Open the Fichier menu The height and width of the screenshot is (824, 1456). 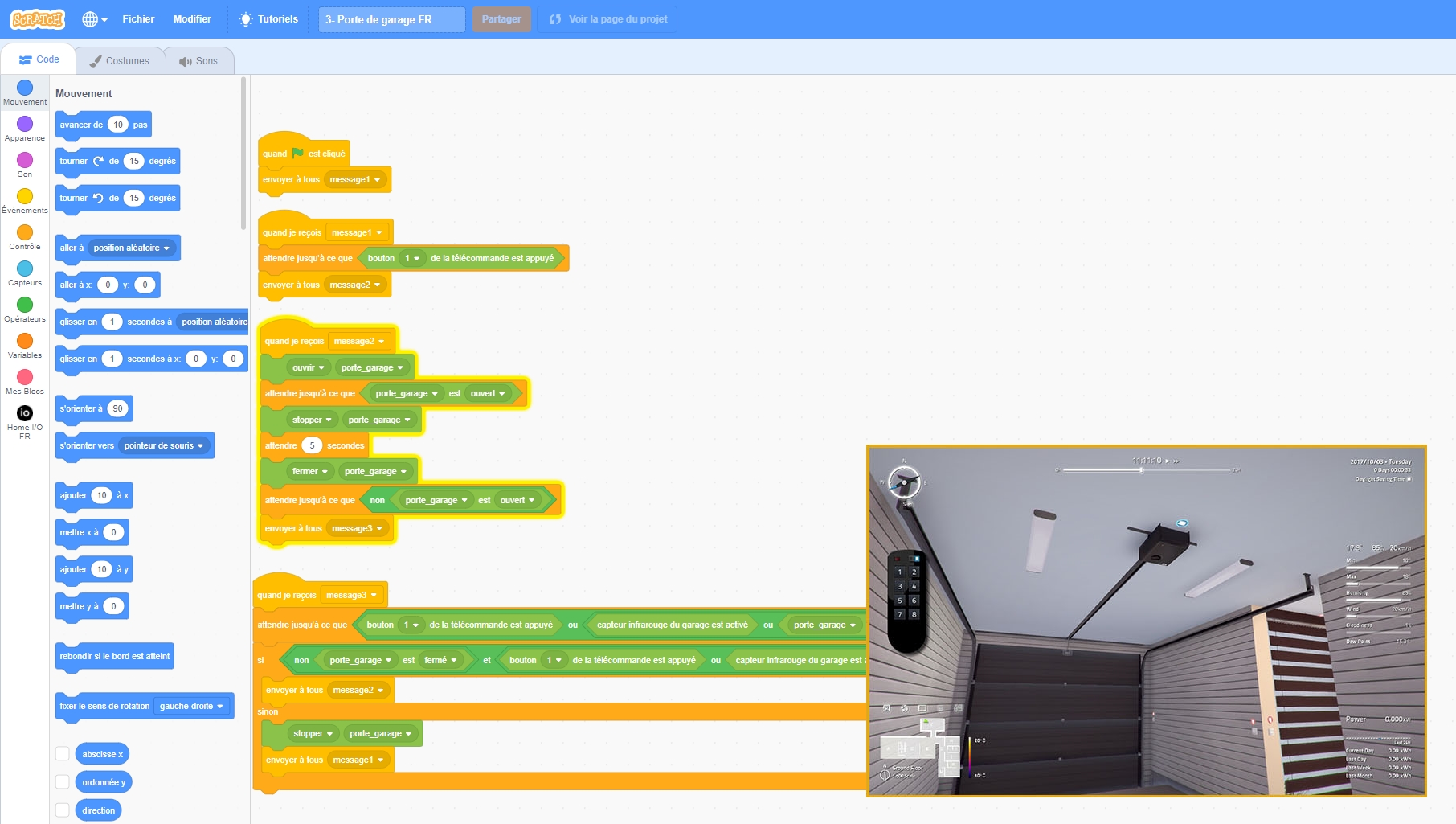pyautogui.click(x=138, y=19)
